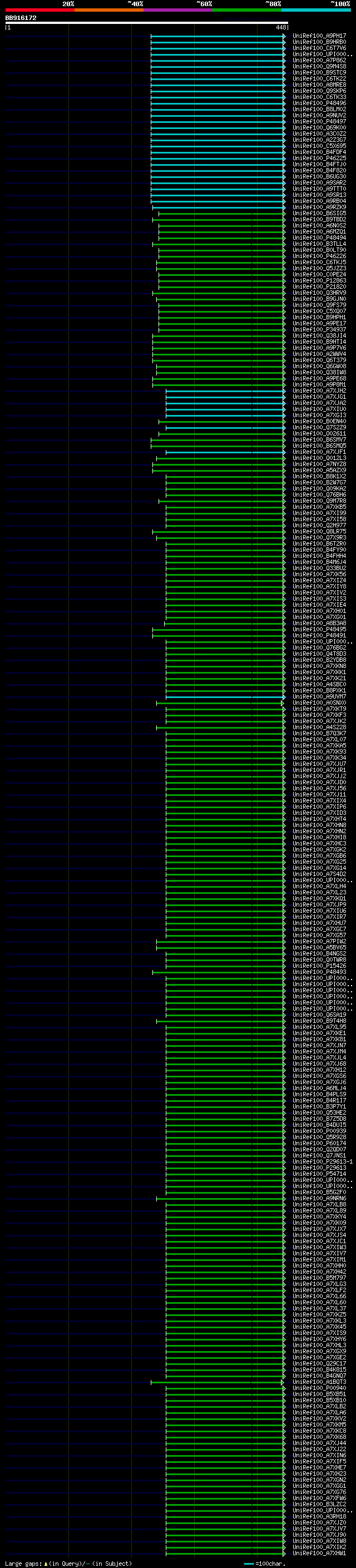This screenshot has height=1568, width=356.
Task: Click the UniRef100_B9T8D2 label
Action: [x=319, y=219]
